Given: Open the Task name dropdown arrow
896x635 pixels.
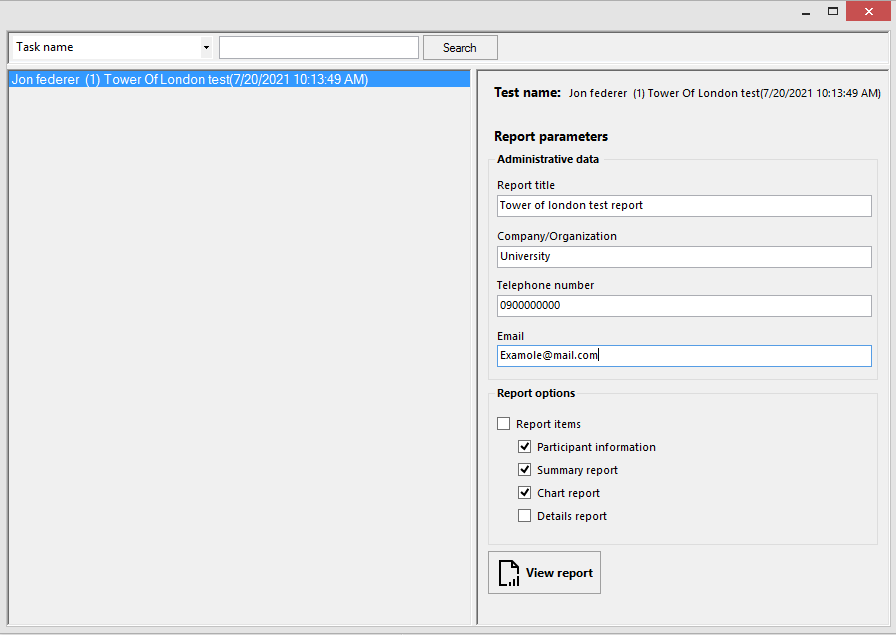Looking at the screenshot, I should (x=206, y=47).
